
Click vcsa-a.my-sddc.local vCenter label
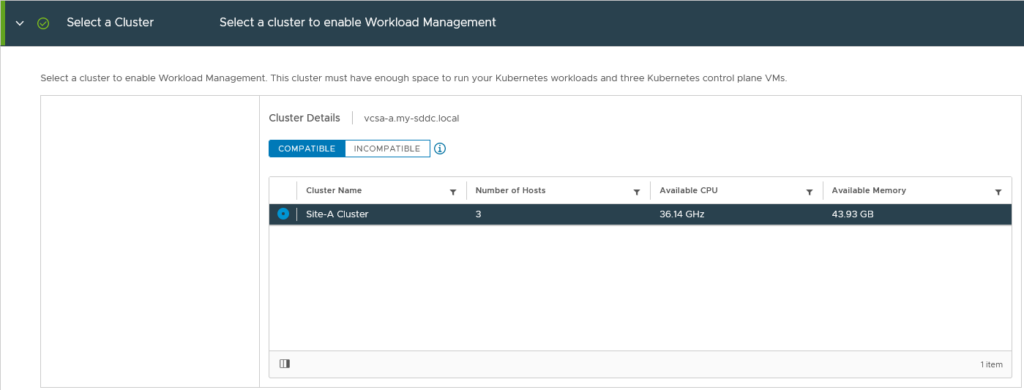(412, 119)
